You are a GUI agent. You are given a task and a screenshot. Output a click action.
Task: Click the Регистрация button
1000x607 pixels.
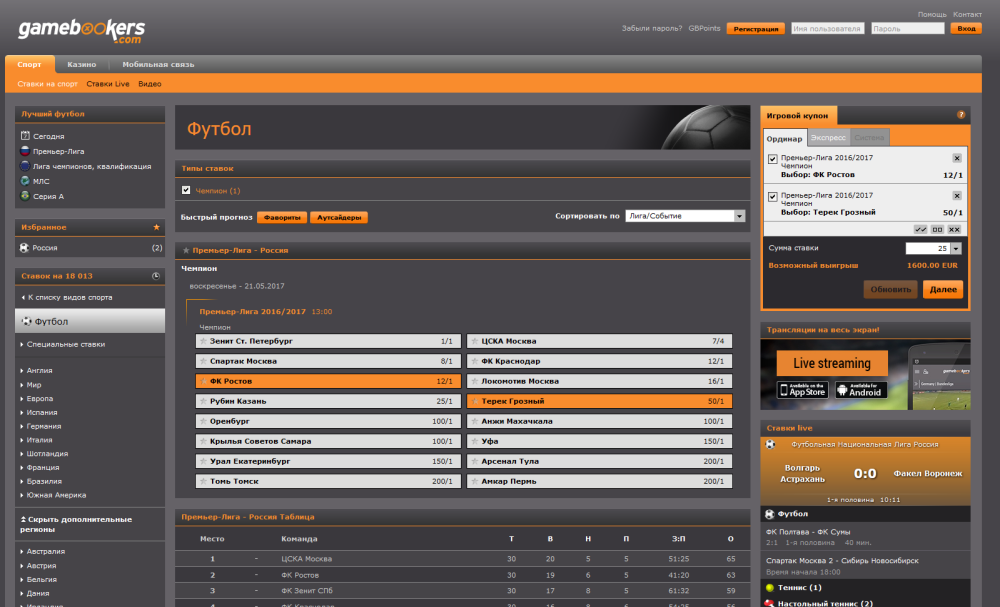coord(756,29)
